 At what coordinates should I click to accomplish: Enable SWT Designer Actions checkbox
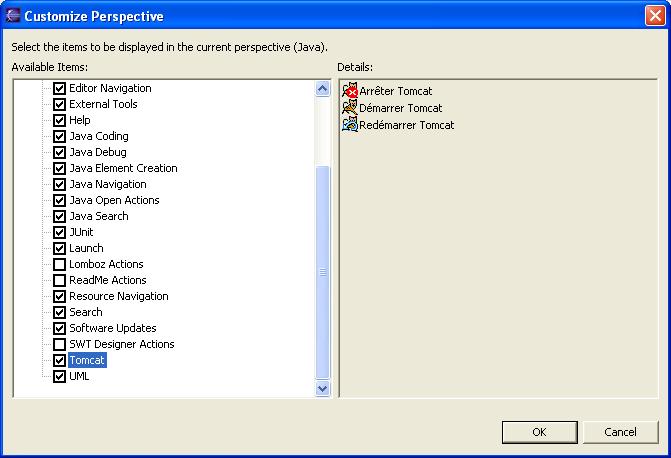click(x=59, y=344)
